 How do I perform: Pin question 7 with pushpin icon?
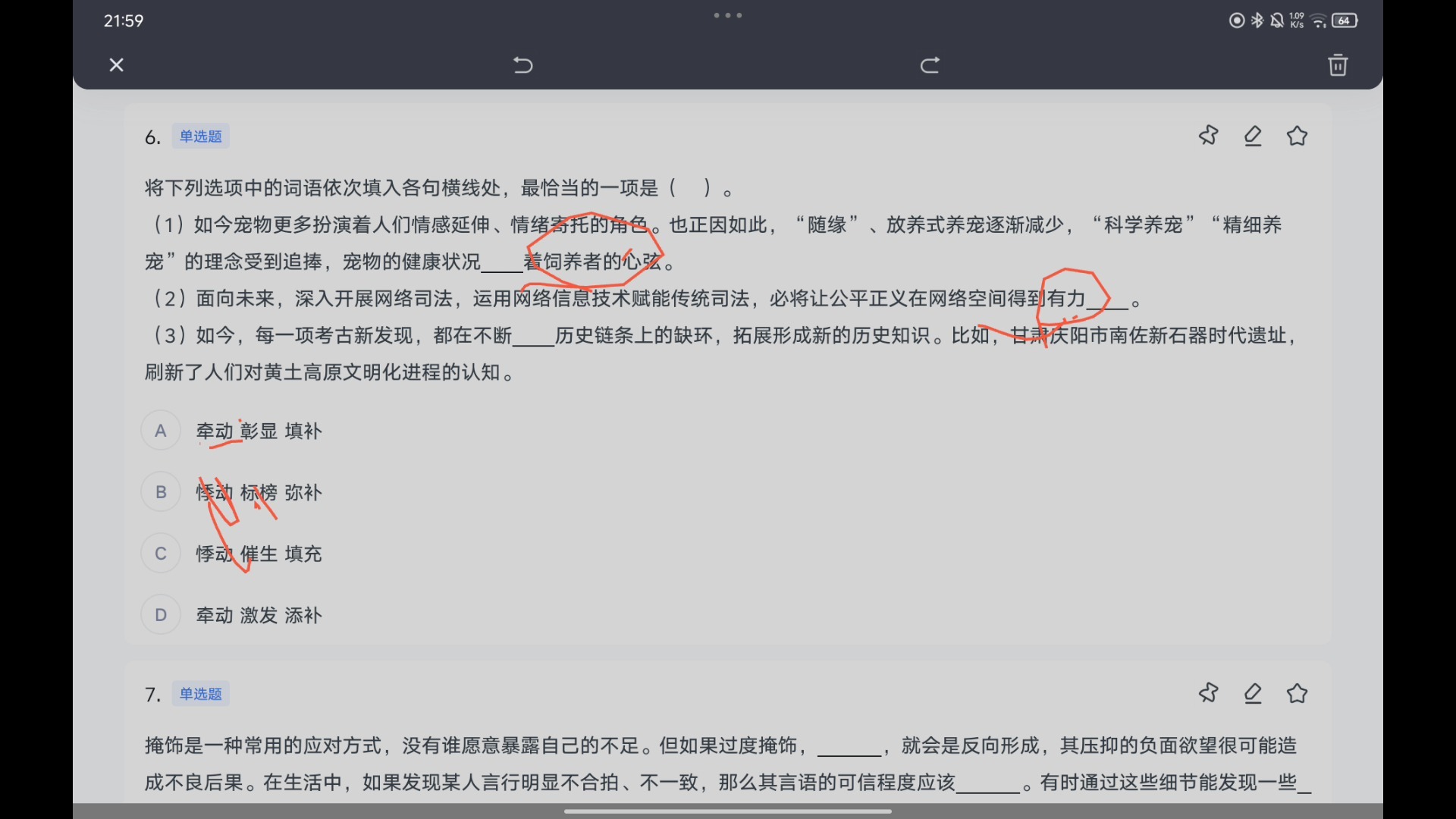click(1208, 693)
